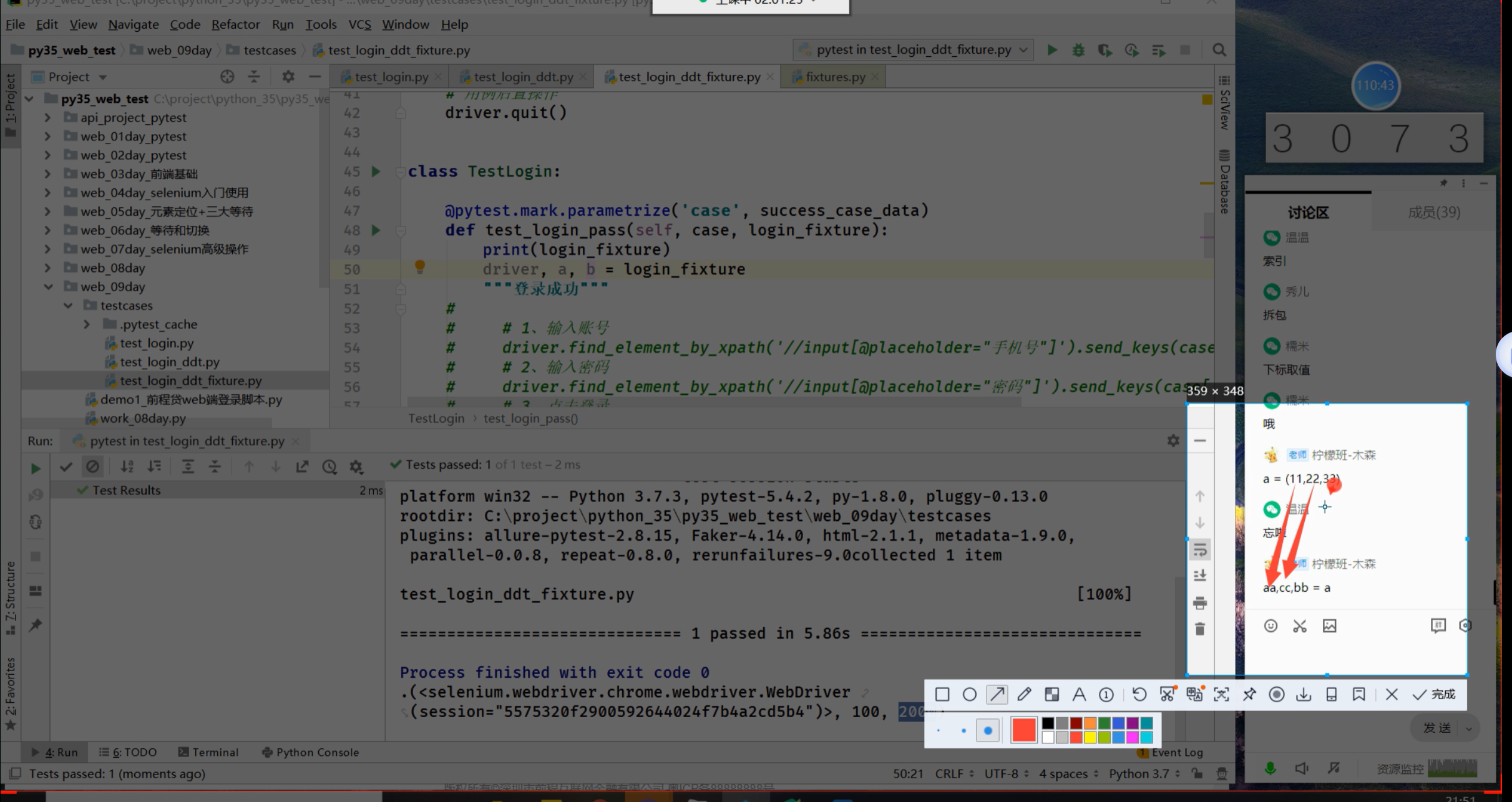Viewport: 1512px width, 802px height.
Task: Select the rectangle annotation tool
Action: [942, 695]
